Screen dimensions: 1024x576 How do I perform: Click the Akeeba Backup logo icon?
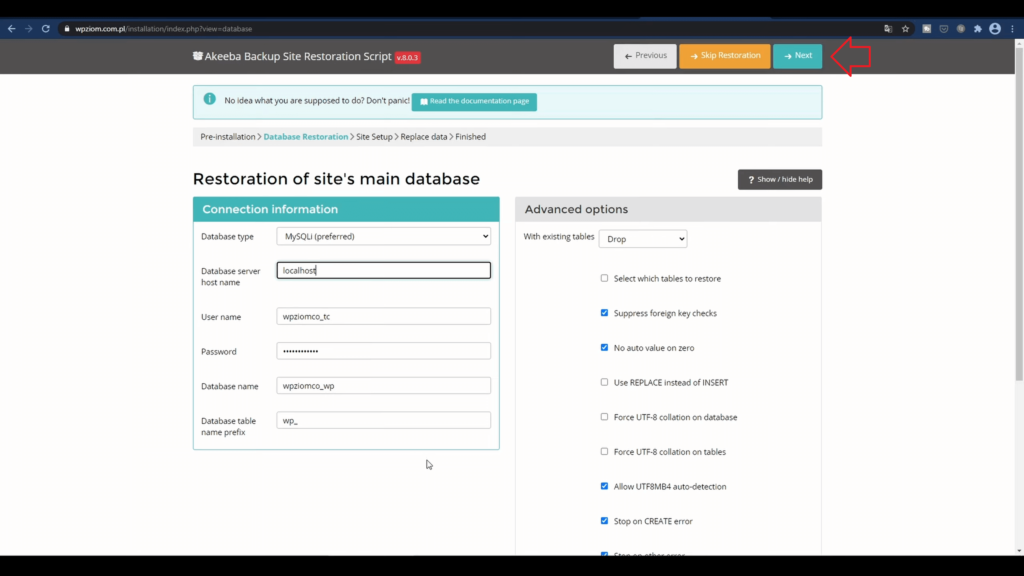click(x=198, y=56)
